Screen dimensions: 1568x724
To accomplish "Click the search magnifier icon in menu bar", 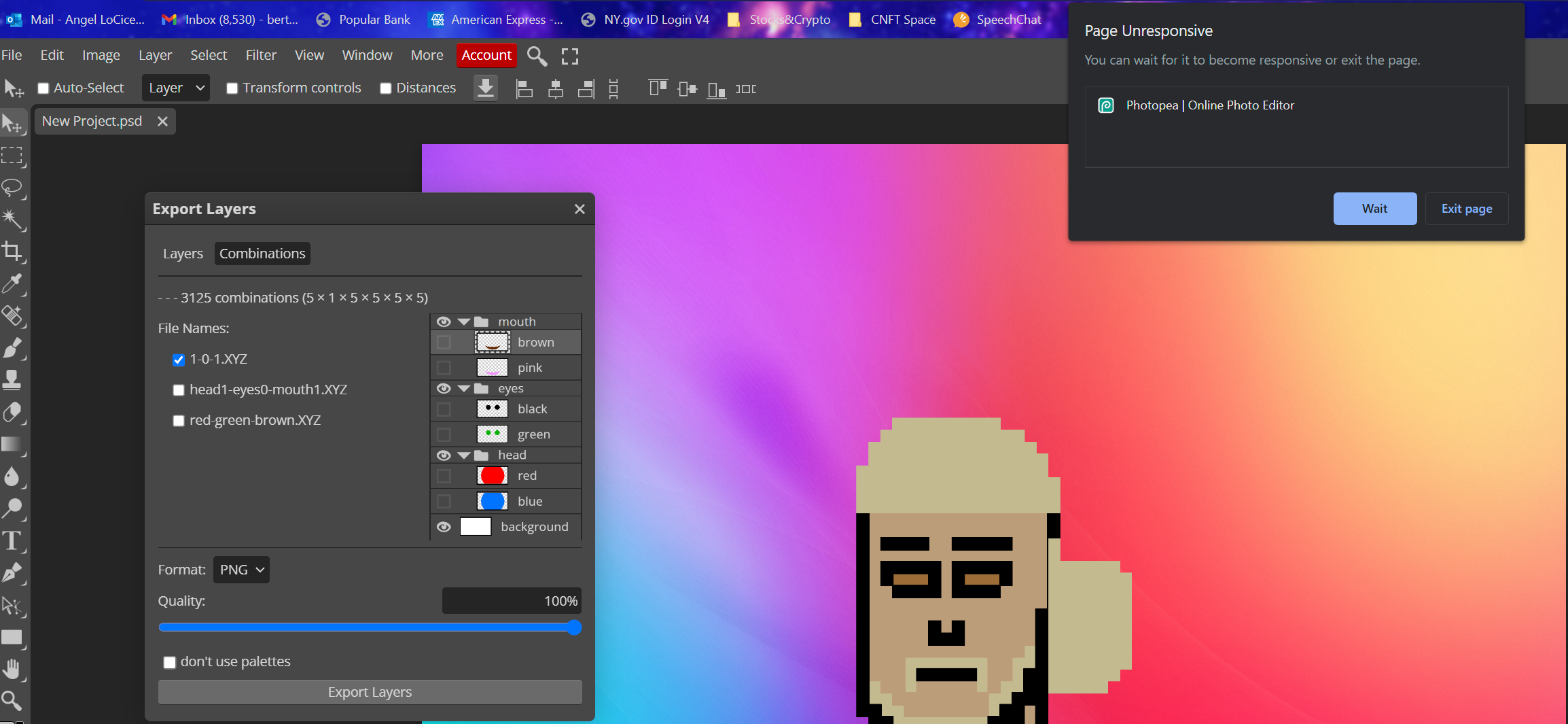I will [537, 56].
